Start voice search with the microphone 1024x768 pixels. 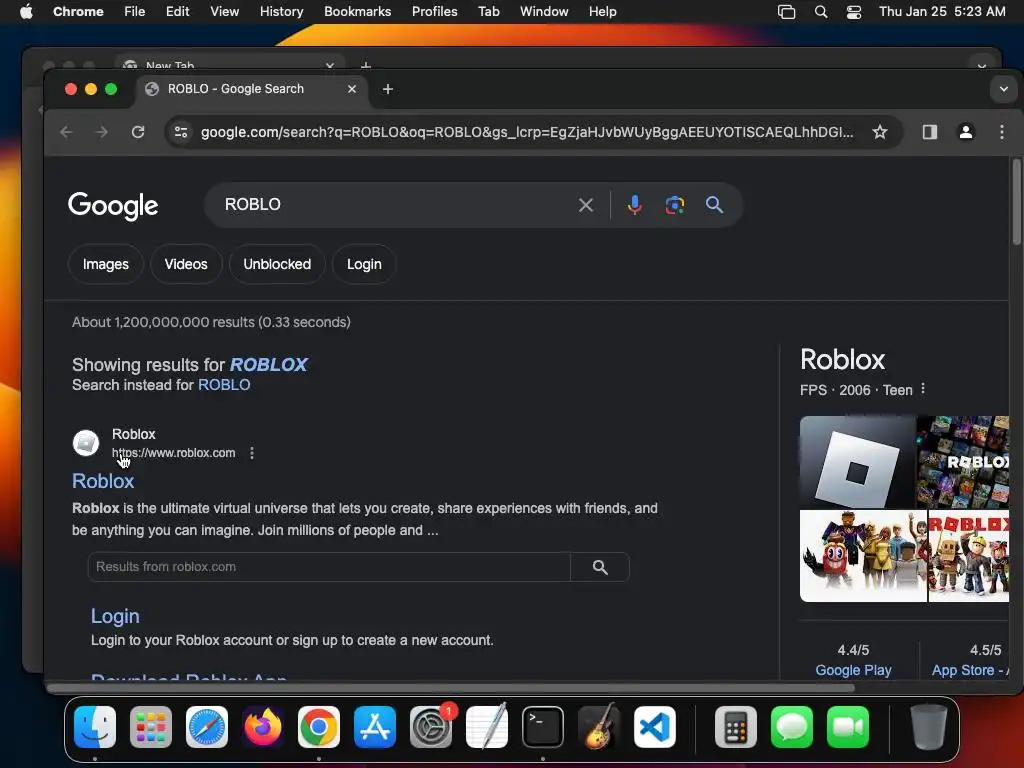634,205
